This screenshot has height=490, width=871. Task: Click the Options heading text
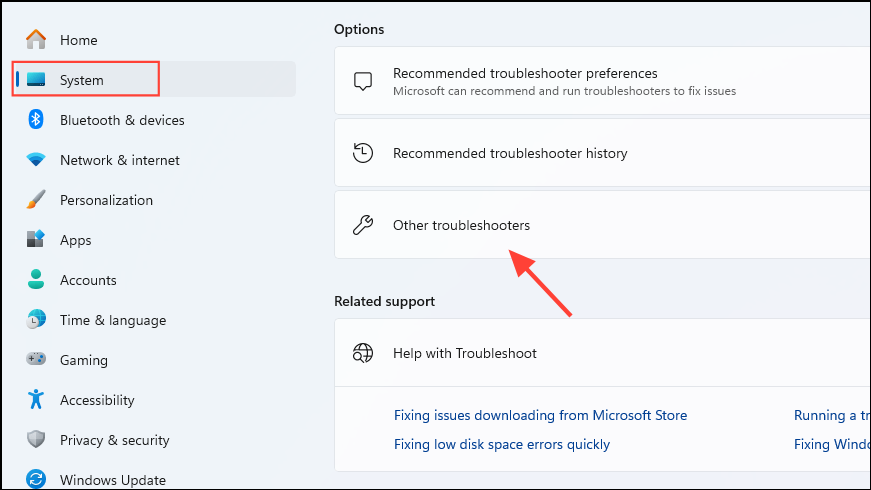359,29
